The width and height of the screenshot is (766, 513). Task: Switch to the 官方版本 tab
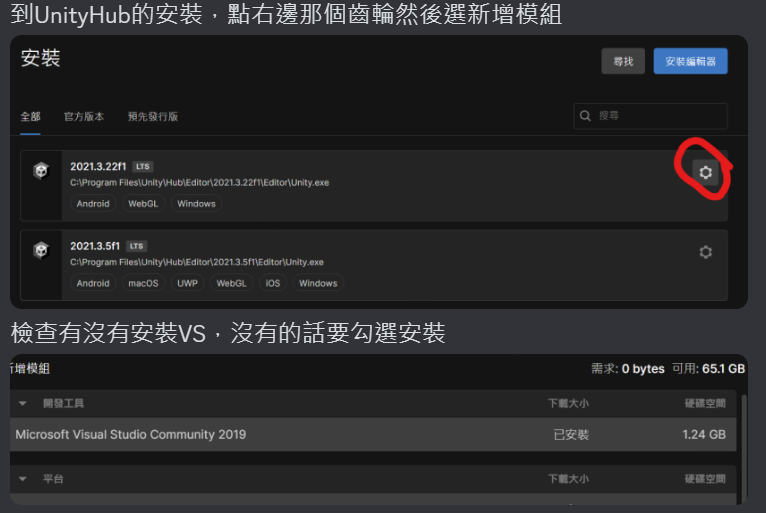tap(84, 117)
